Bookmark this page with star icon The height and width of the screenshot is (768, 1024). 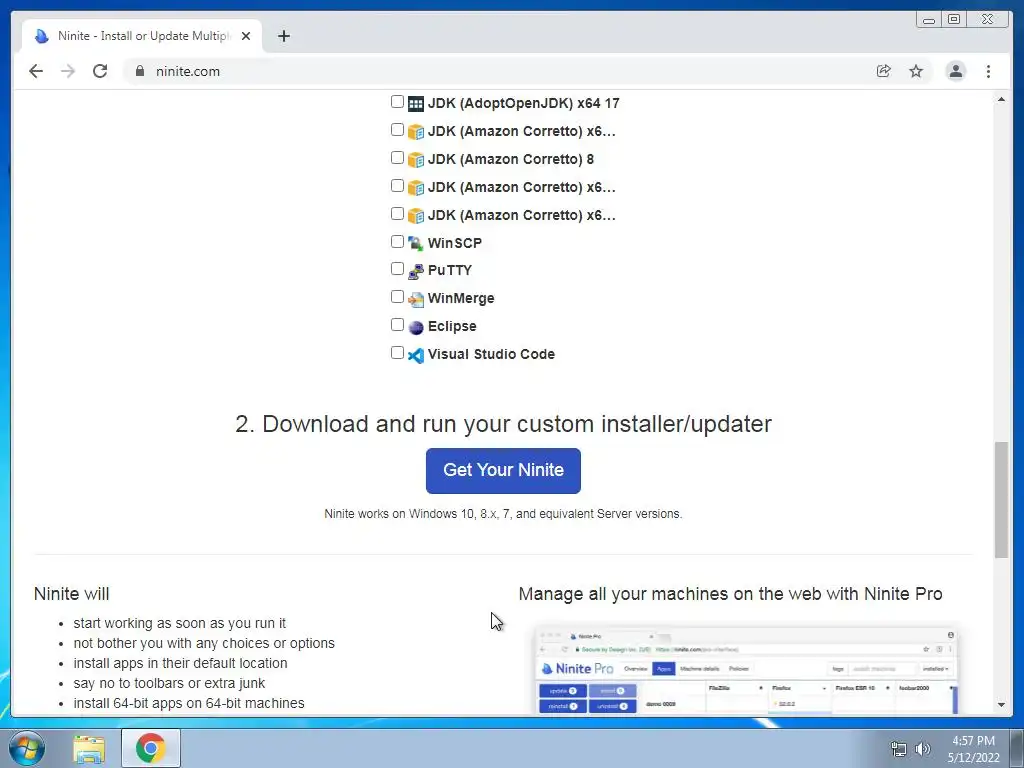pyautogui.click(x=916, y=71)
